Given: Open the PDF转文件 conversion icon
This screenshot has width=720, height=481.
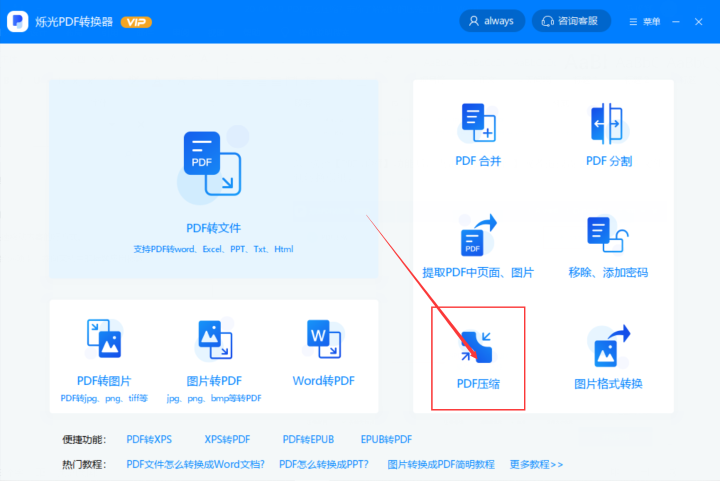Looking at the screenshot, I should pos(212,163).
